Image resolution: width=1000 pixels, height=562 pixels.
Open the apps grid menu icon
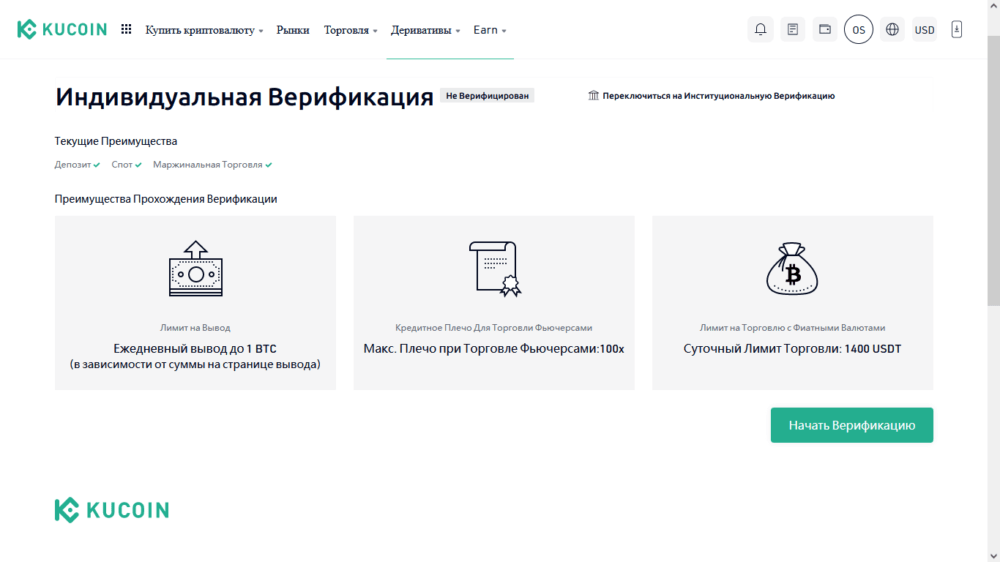[126, 30]
